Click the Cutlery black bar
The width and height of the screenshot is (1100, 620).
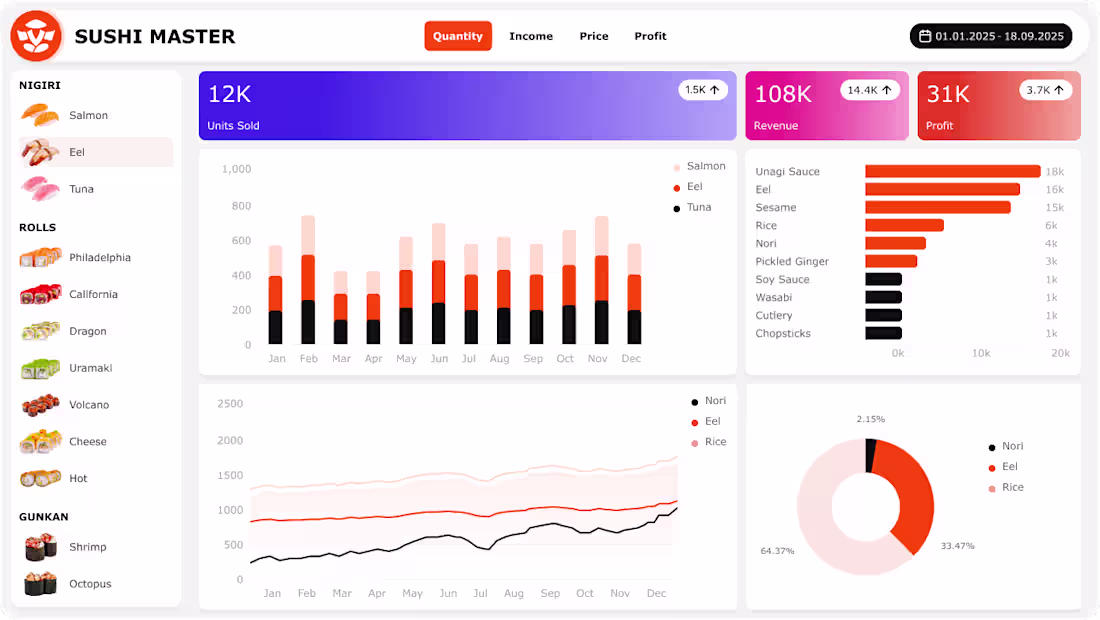[883, 315]
